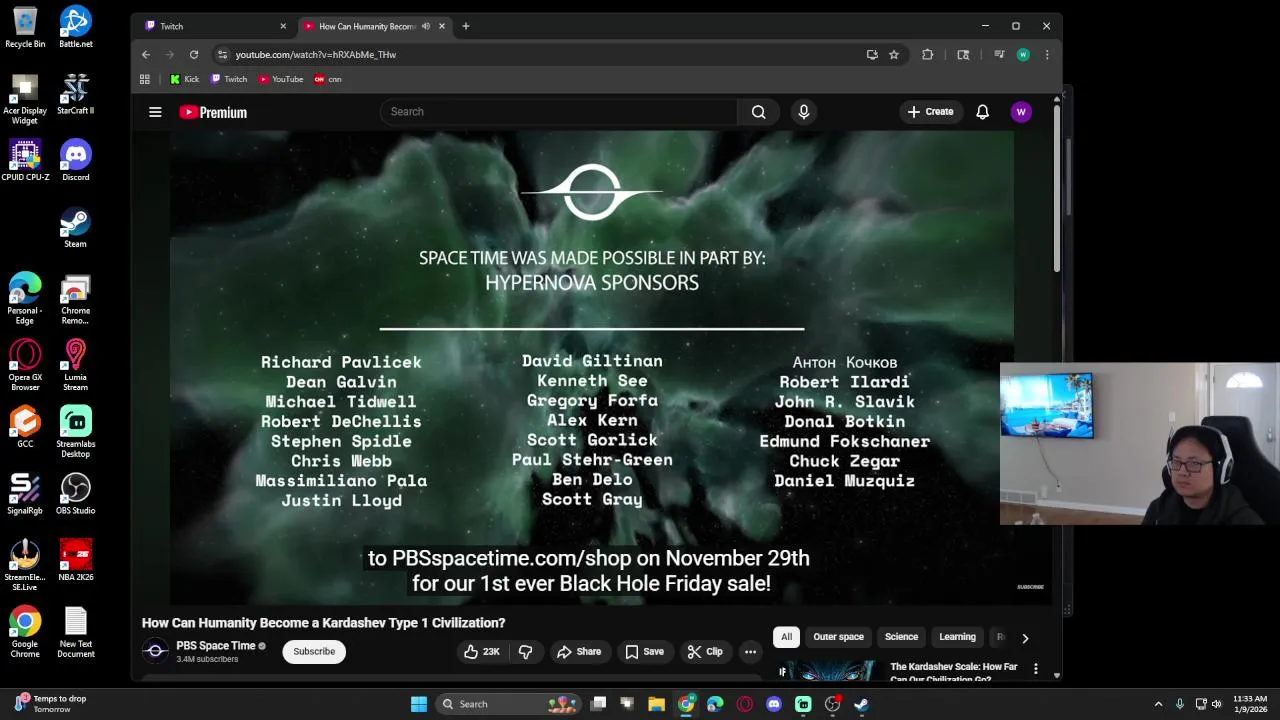Start voice search with microphone icon
1280x720 pixels.
coord(803,112)
